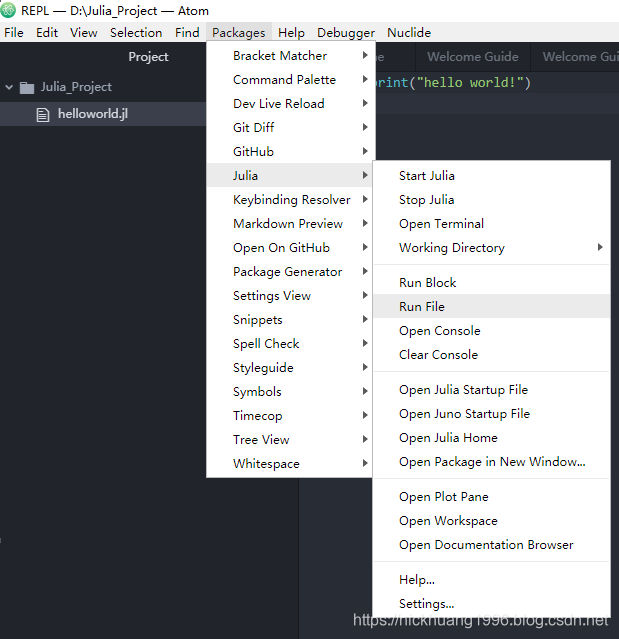619x639 pixels.
Task: Choose Open Package in New Window
Action: (491, 462)
